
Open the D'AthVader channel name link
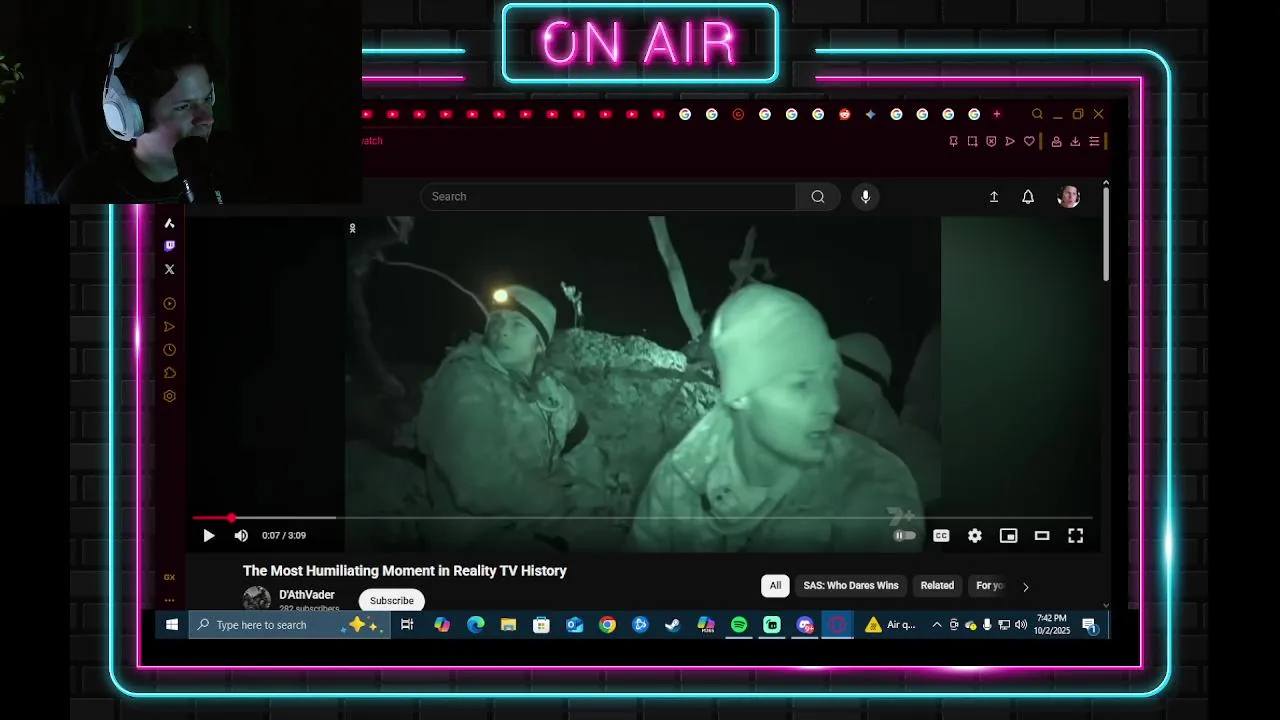[x=307, y=595]
